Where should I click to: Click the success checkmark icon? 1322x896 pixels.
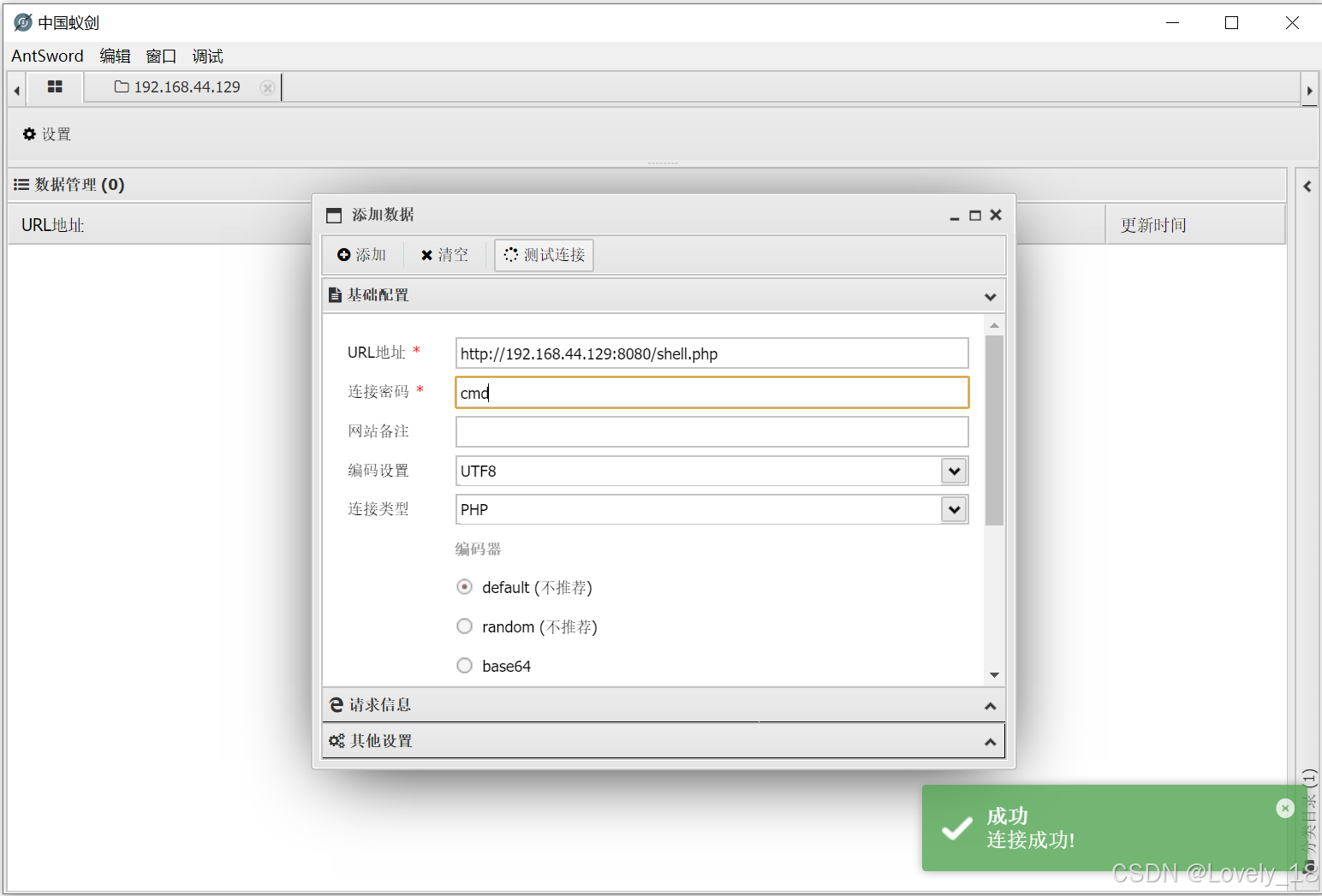tap(956, 828)
